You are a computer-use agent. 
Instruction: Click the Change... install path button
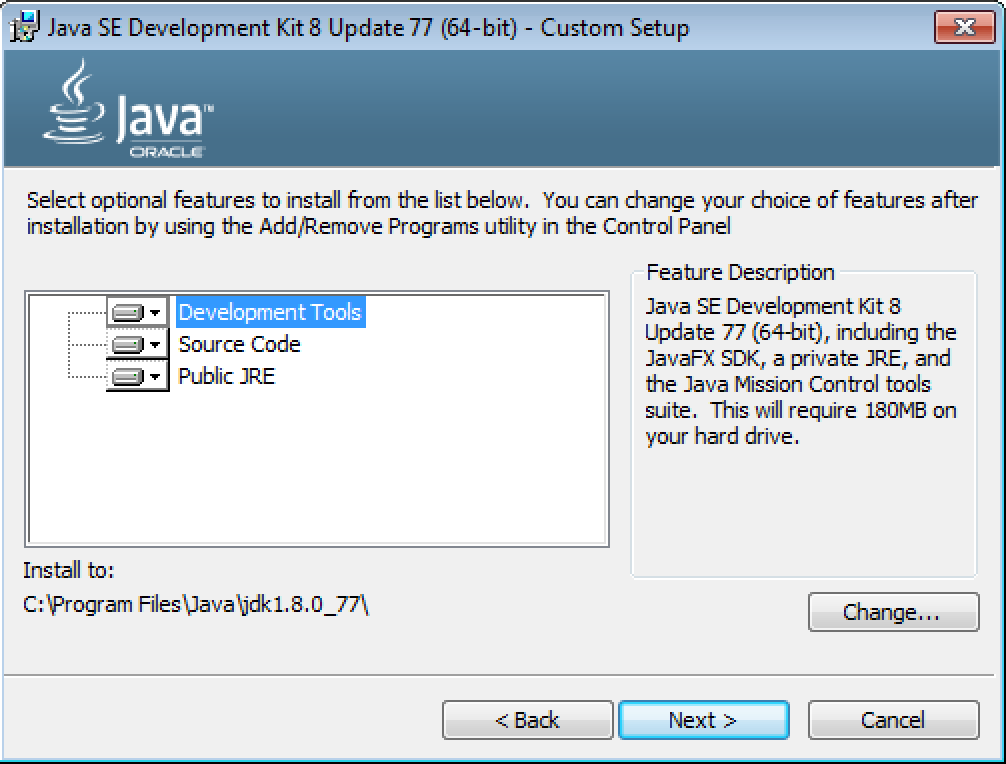[x=893, y=612]
